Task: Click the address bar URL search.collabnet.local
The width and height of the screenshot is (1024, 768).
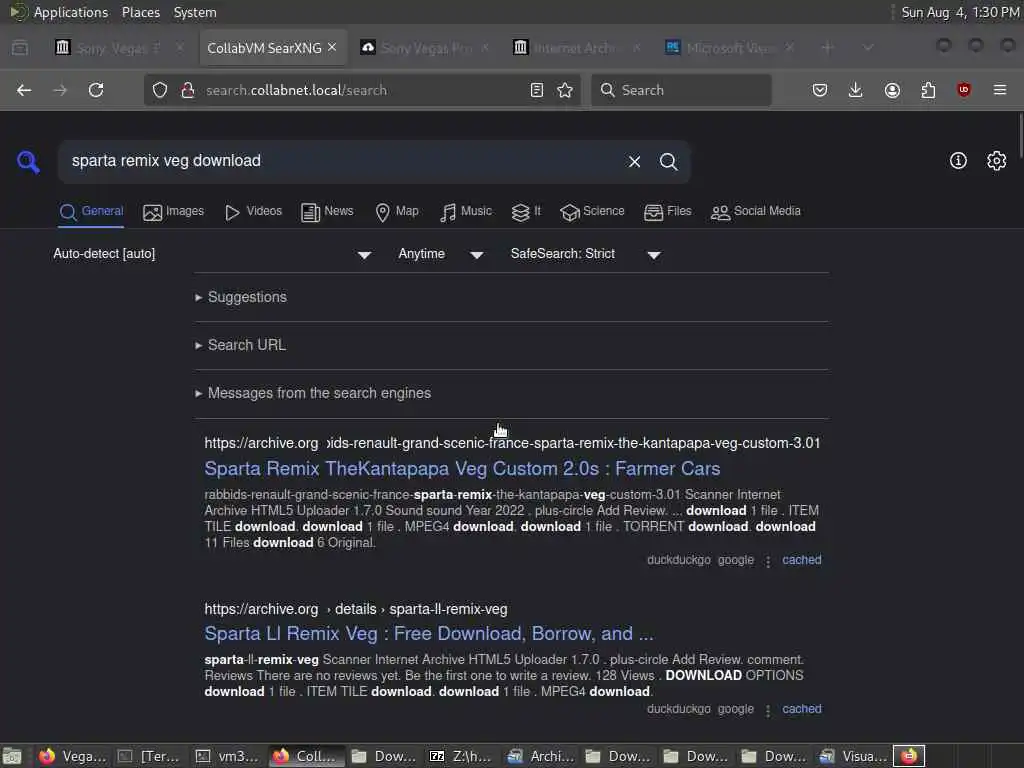Action: click(x=296, y=90)
